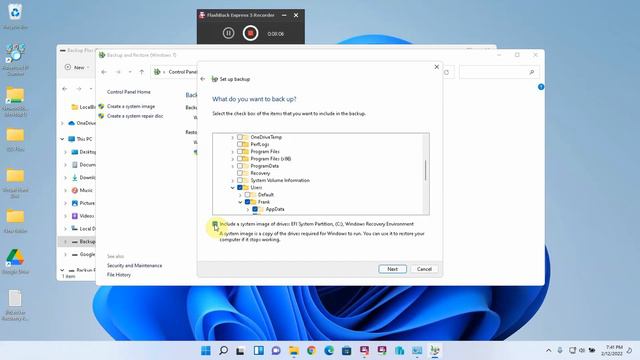
Task: Open Backup and Restore taskbar icon
Action: tap(435, 350)
